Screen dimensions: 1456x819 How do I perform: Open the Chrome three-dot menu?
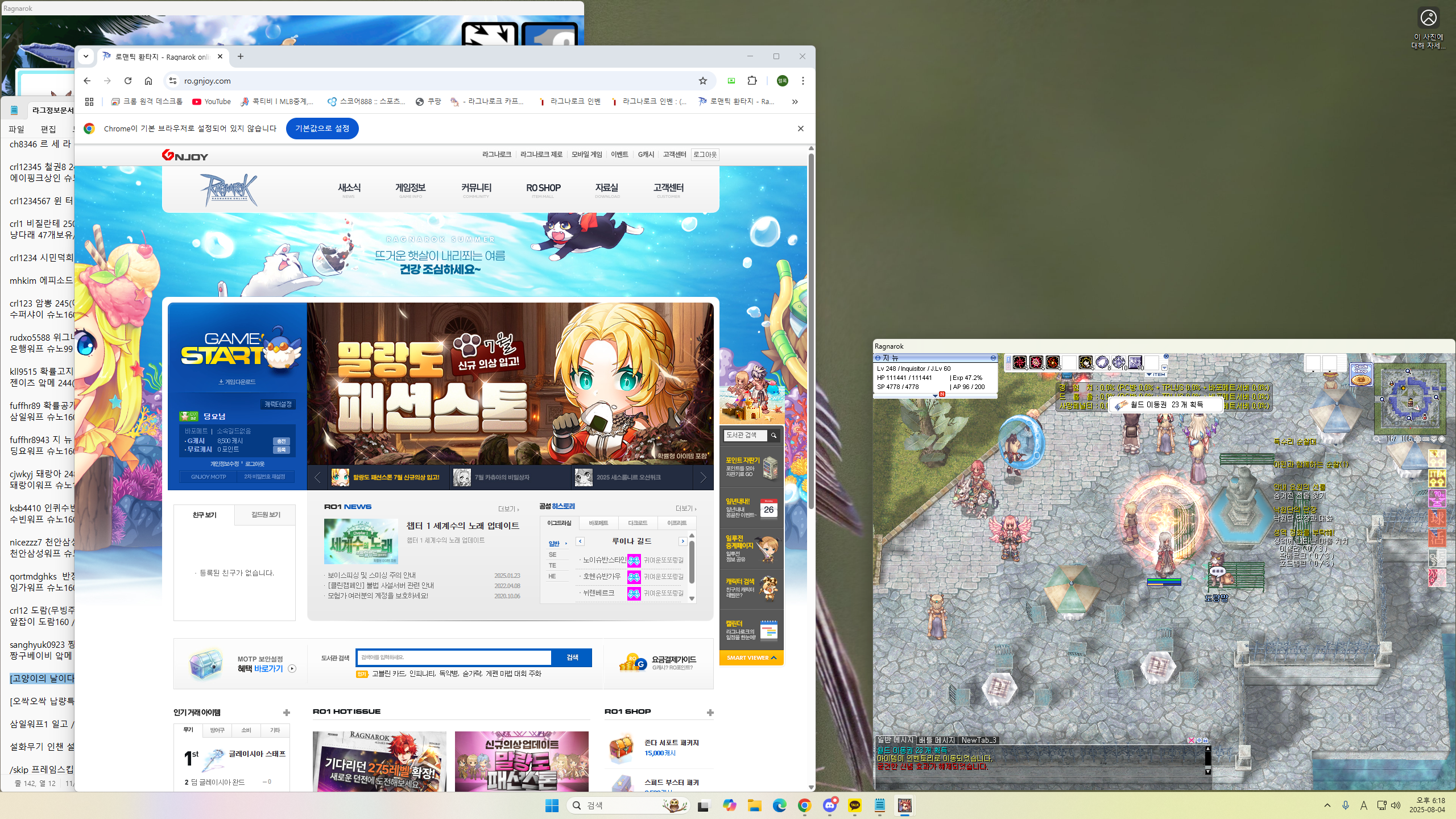point(803,81)
